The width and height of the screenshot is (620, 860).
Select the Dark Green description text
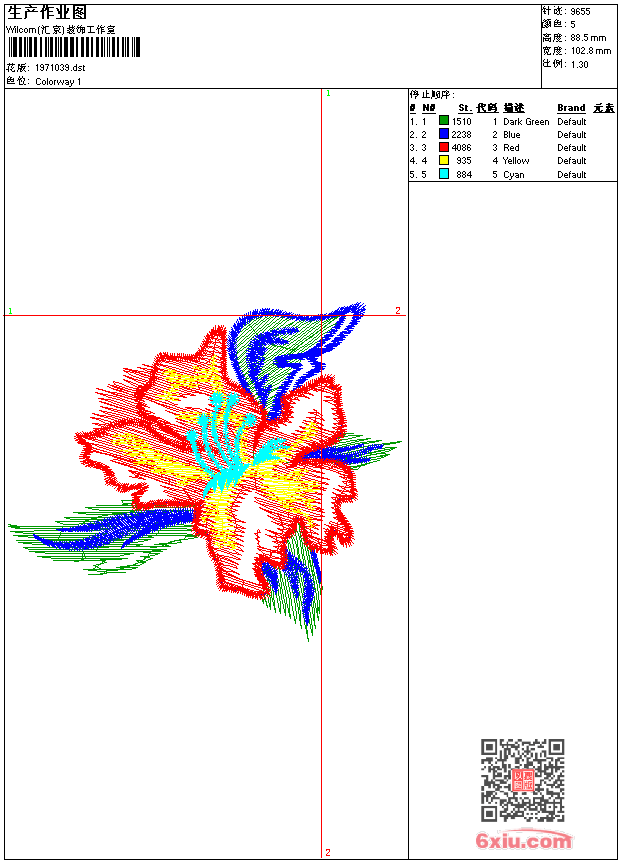[526, 121]
